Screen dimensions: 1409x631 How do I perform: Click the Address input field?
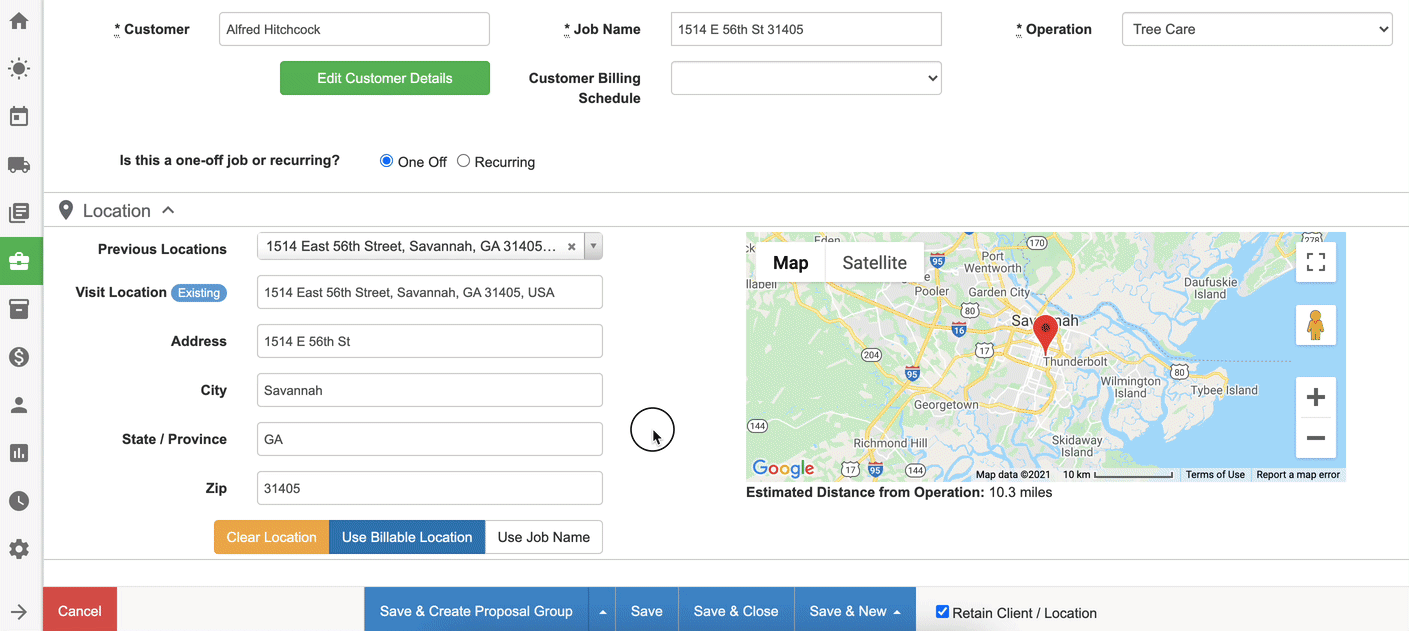[x=430, y=341]
